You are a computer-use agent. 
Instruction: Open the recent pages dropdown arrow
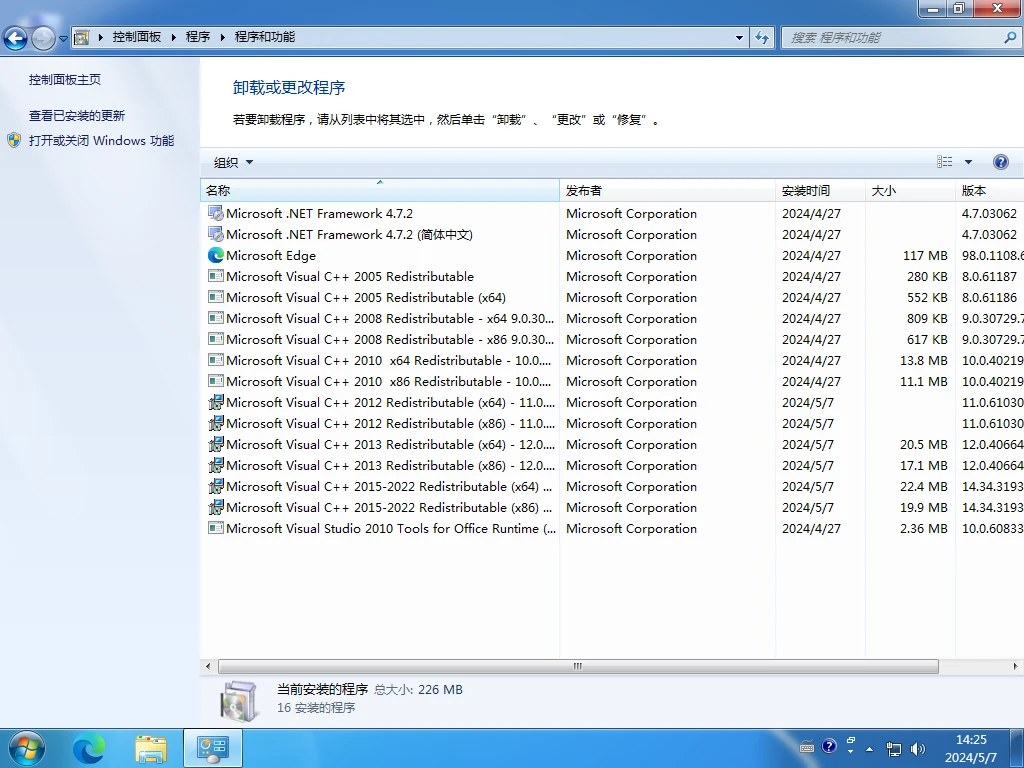pyautogui.click(x=63, y=39)
